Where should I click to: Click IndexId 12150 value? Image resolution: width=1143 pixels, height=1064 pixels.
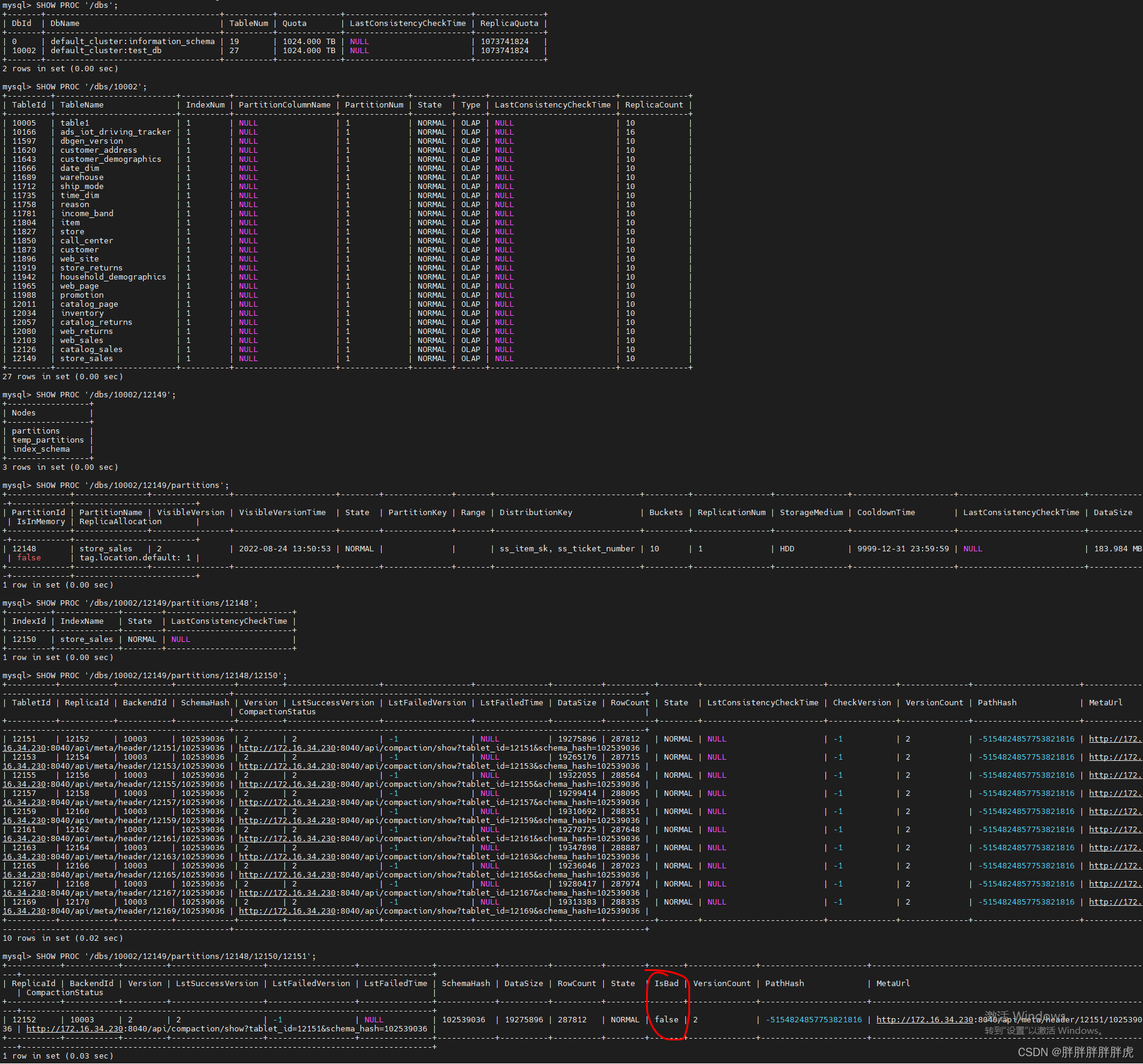pyautogui.click(x=24, y=639)
